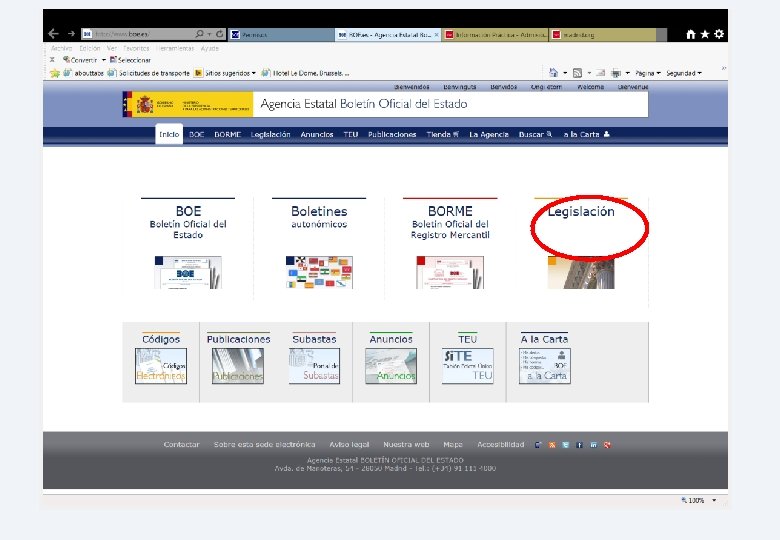Click the search magnifier in address bar
Screen dimensions: 780x540
(x=199, y=34)
